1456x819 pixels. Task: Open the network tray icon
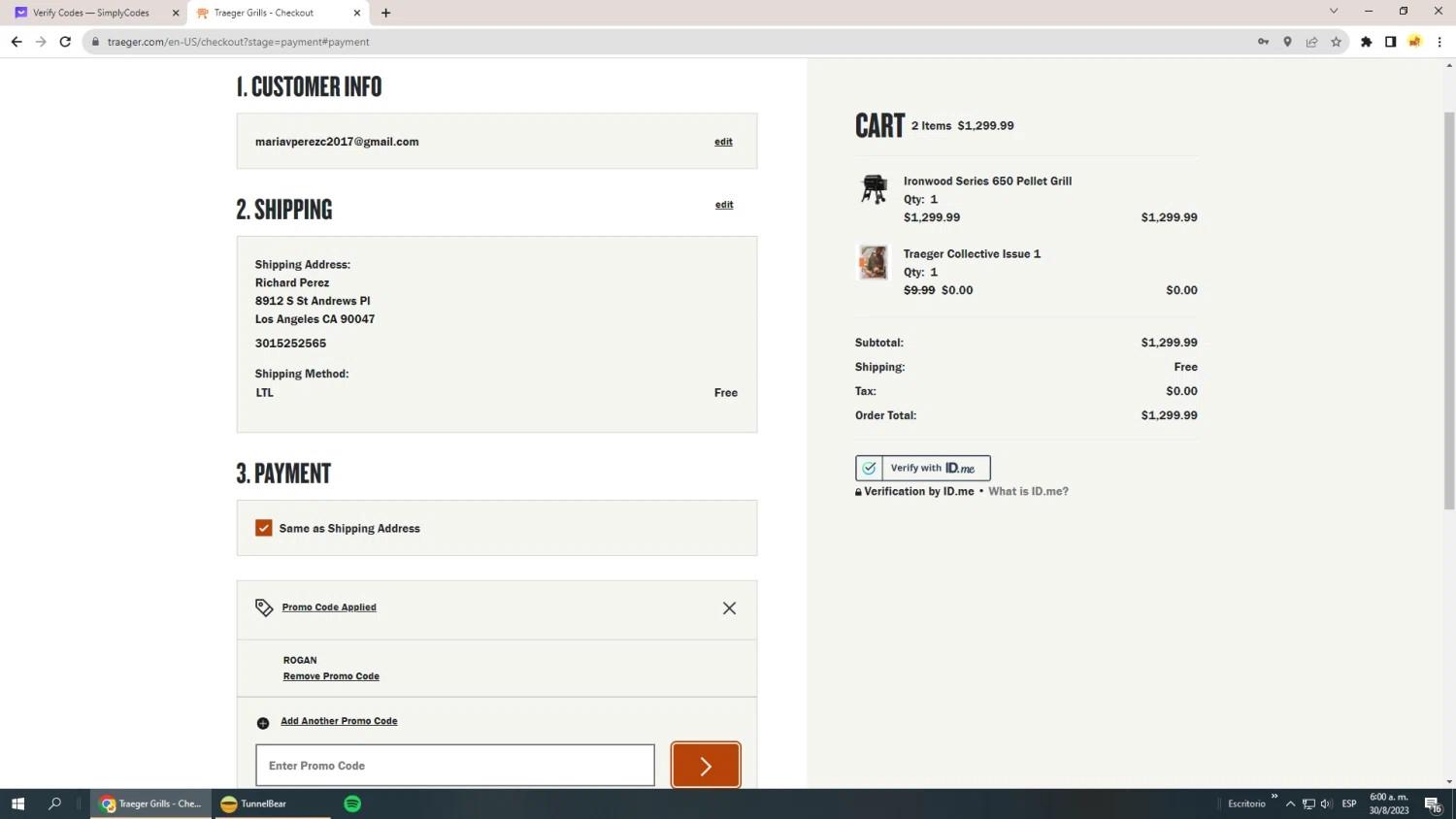click(1308, 803)
